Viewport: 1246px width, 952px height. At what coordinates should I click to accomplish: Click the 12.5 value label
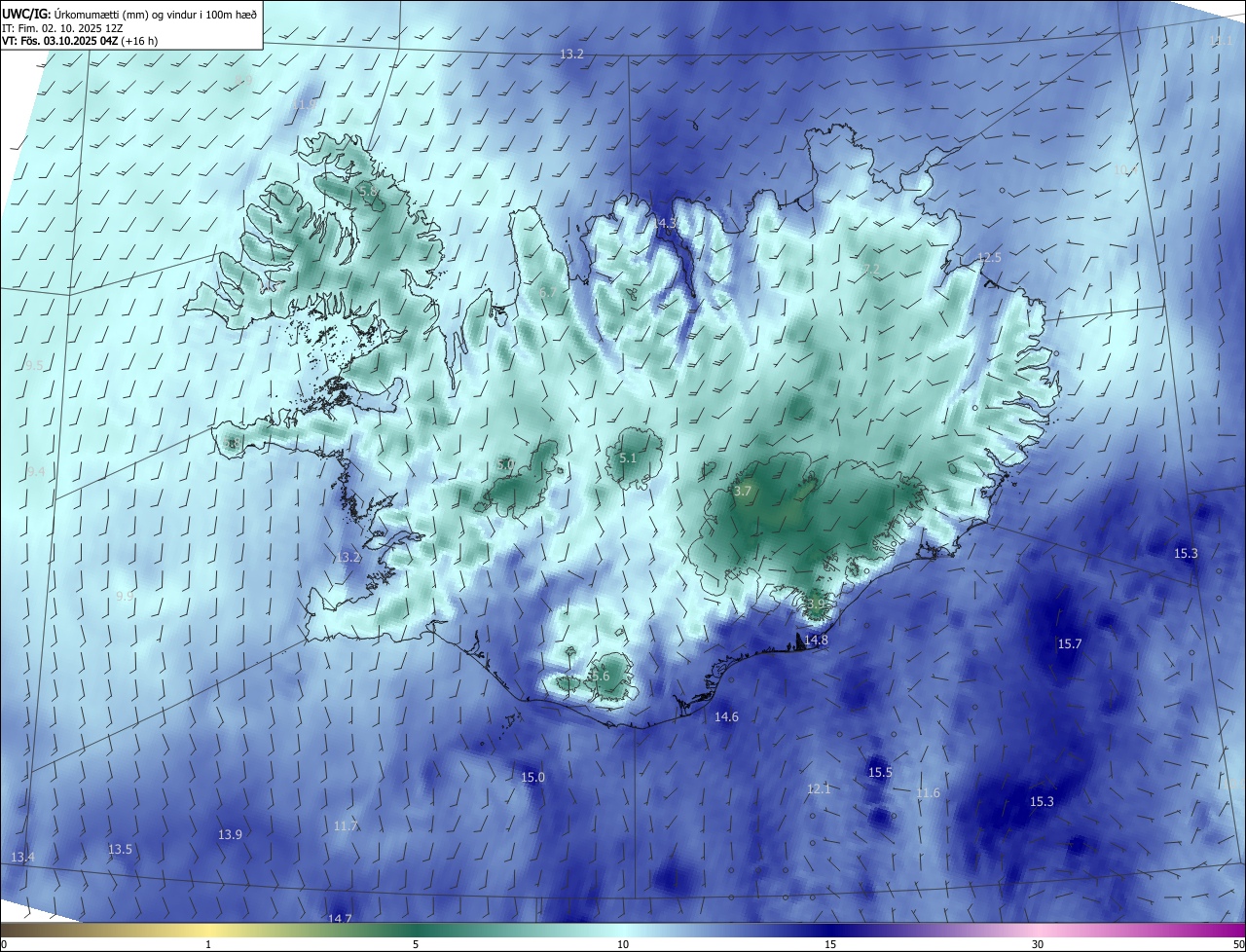pyautogui.click(x=989, y=258)
